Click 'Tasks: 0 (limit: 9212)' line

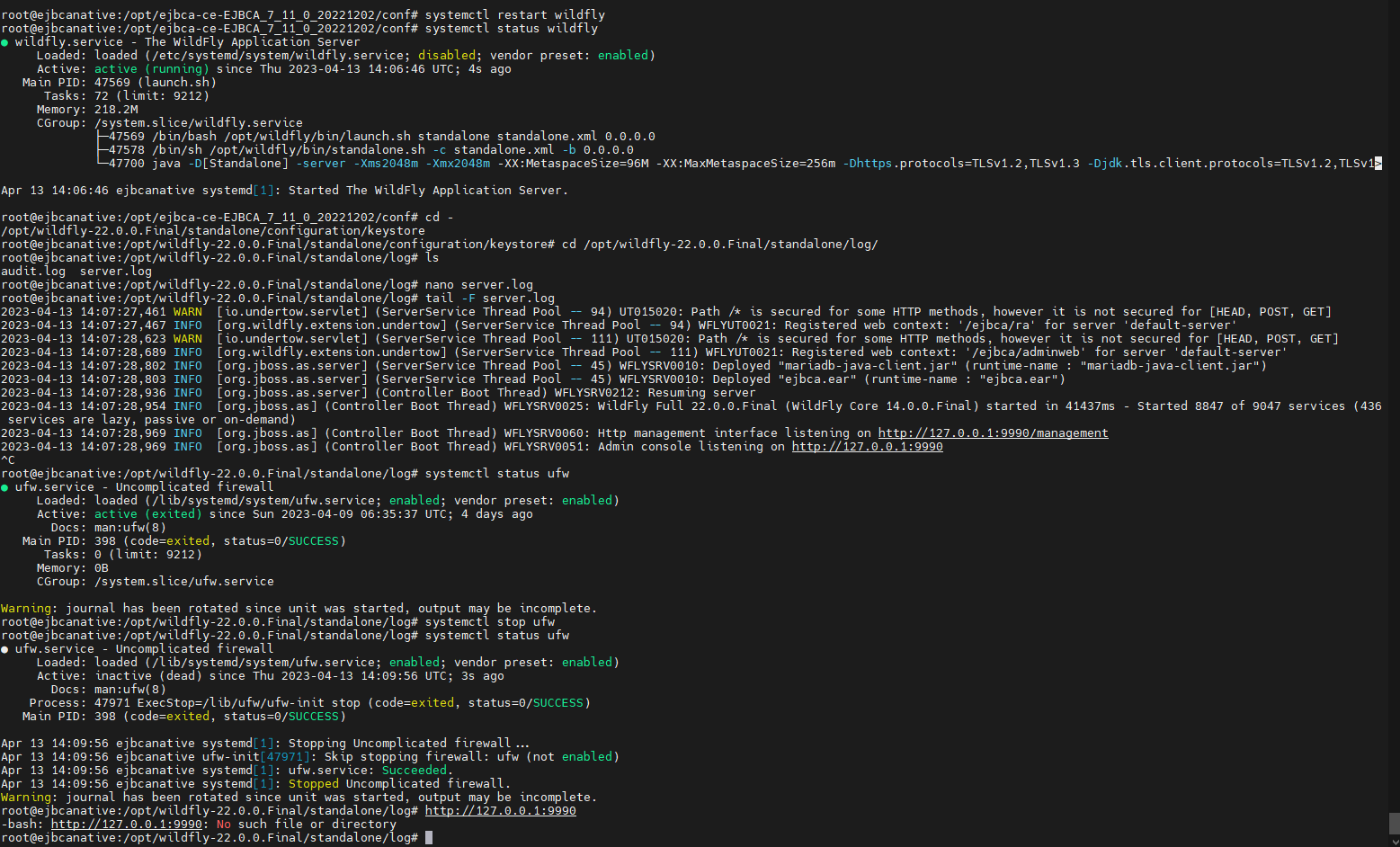[122, 555]
